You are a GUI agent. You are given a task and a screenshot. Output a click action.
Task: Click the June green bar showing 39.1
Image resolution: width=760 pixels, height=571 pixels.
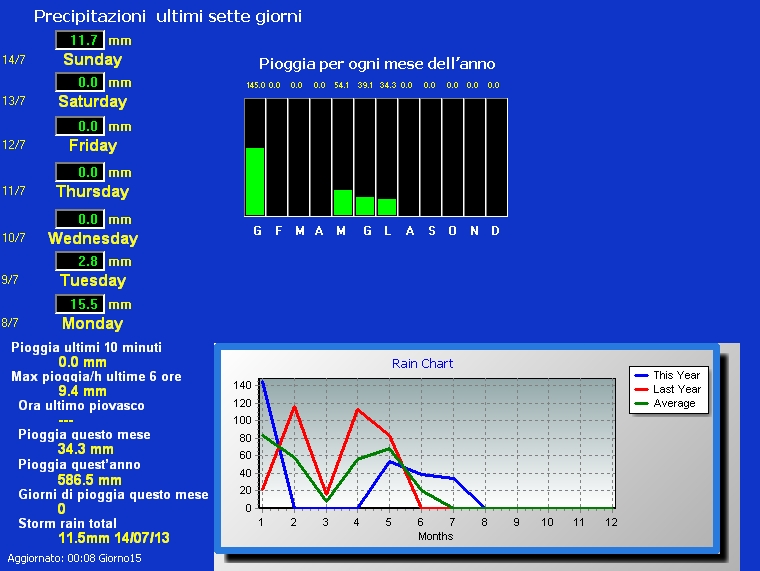(x=365, y=206)
